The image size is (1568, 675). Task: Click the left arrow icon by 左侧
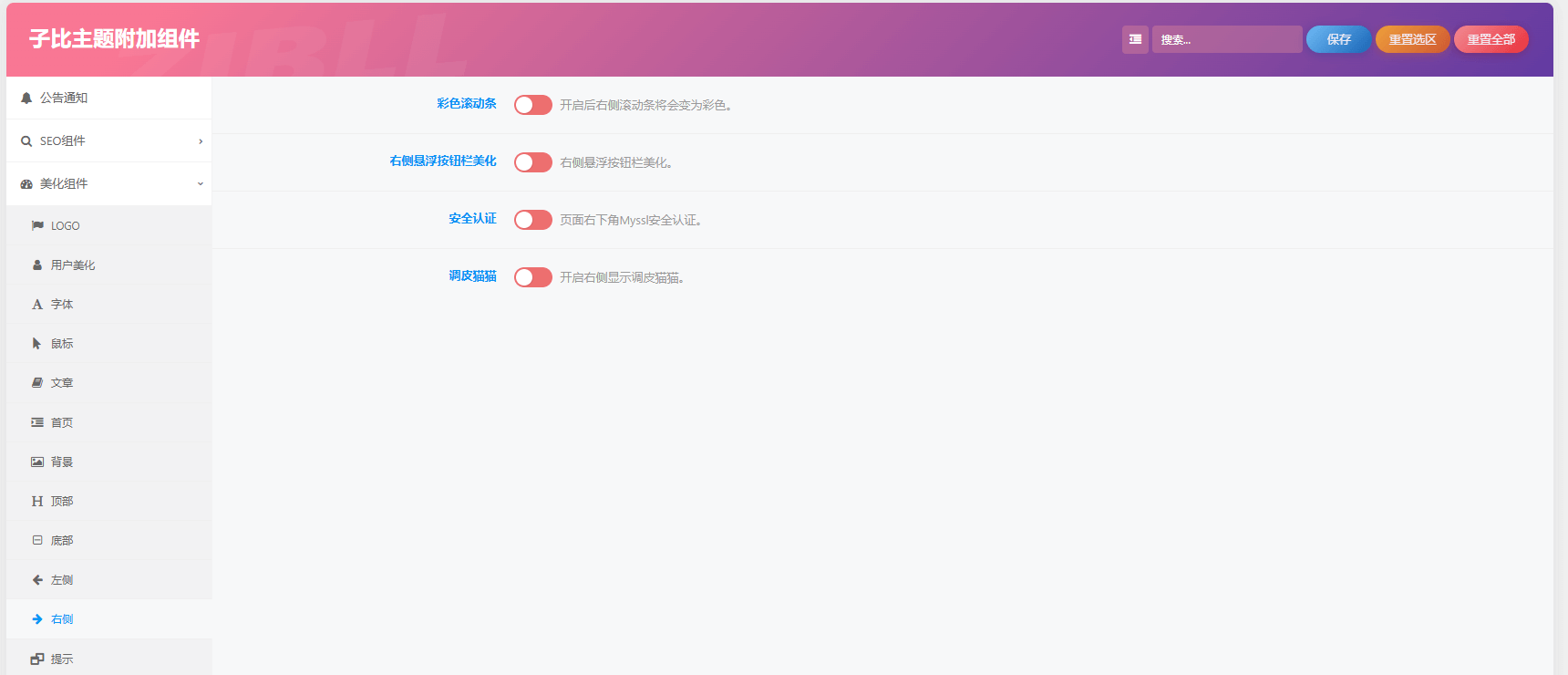[x=37, y=579]
